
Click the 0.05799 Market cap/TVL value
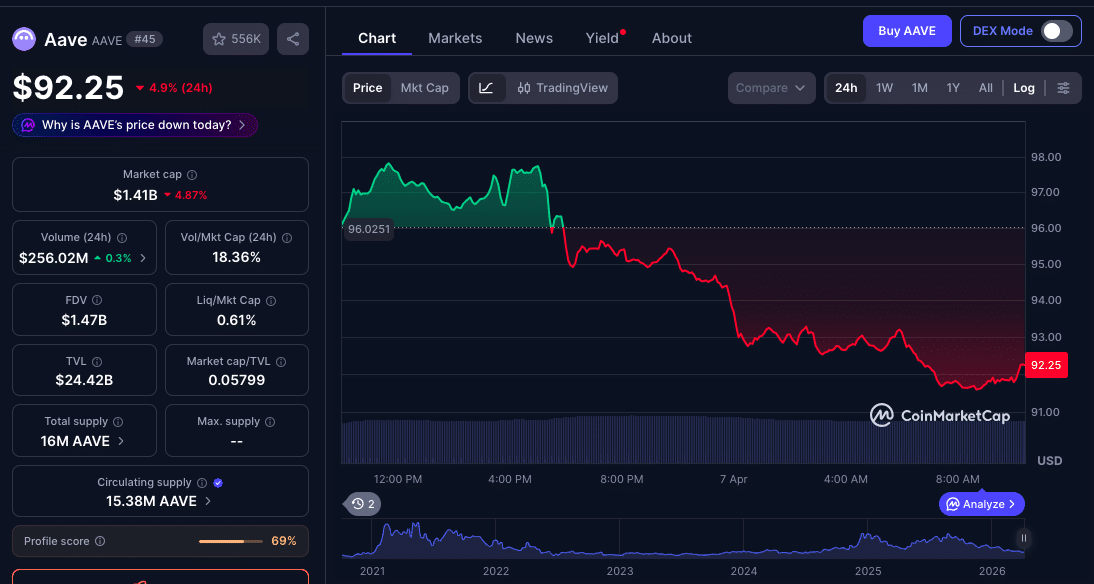coord(237,380)
